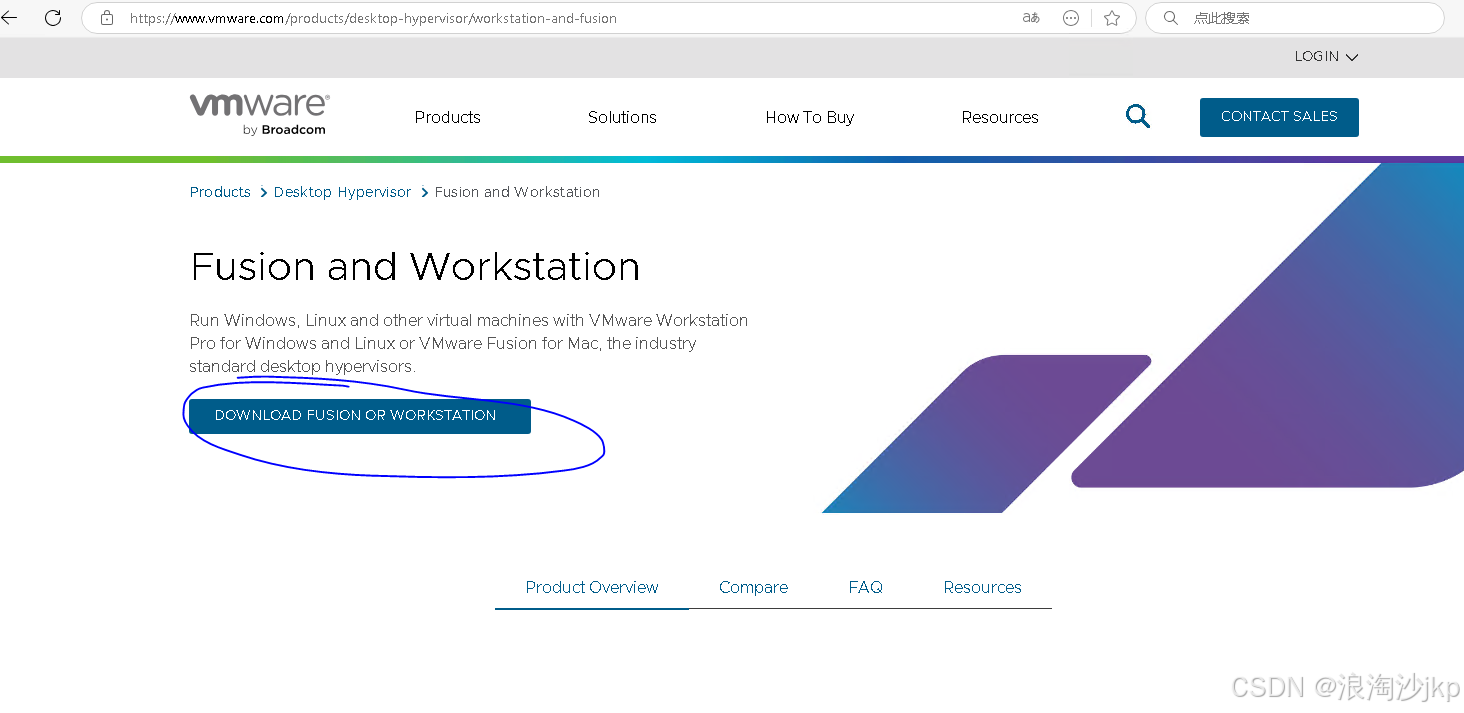This screenshot has width=1464, height=713.
Task: Expand the LOGIN dropdown
Action: 1326,57
